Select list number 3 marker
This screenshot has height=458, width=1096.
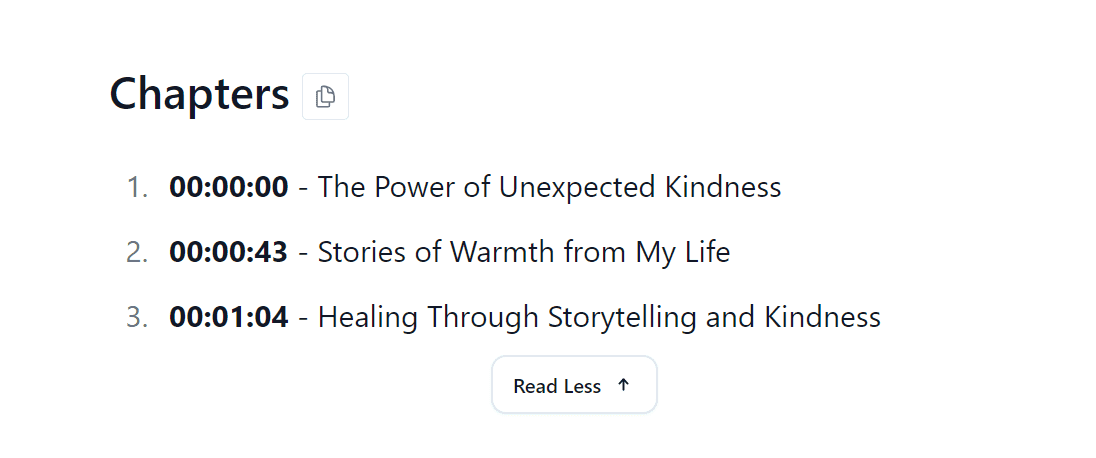pyautogui.click(x=137, y=317)
